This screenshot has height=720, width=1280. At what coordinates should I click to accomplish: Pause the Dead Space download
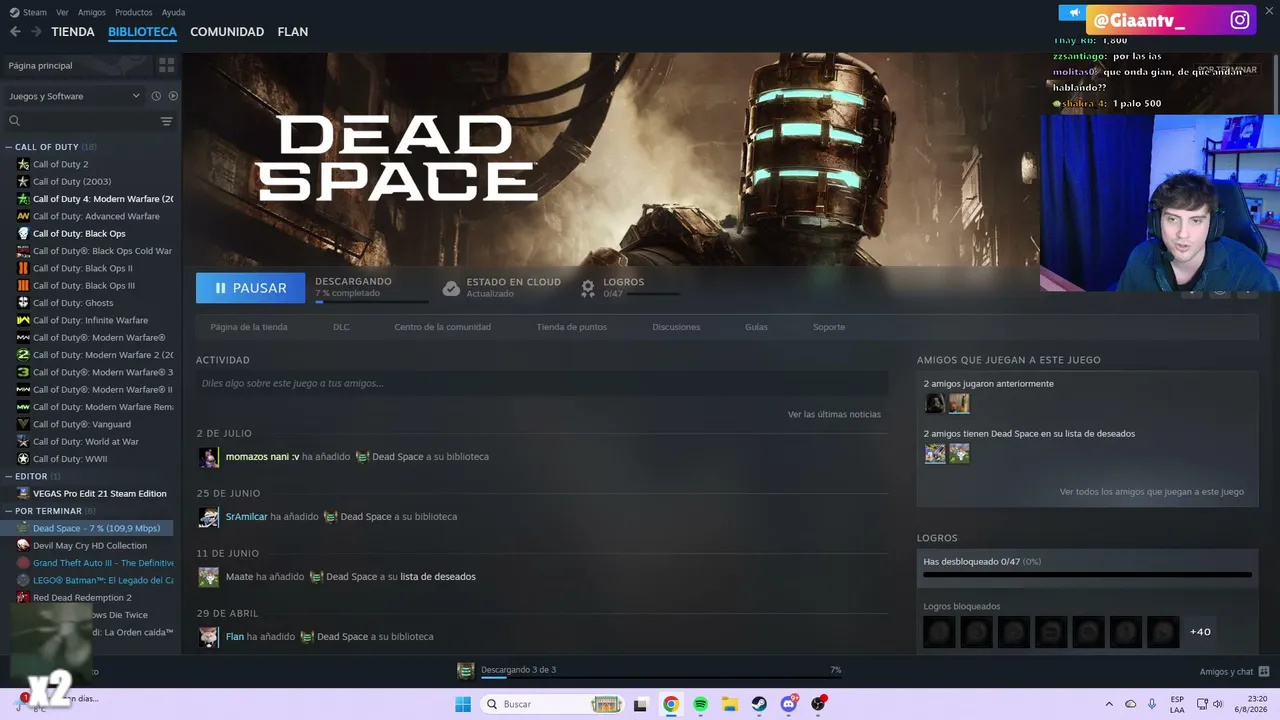pyautogui.click(x=250, y=288)
